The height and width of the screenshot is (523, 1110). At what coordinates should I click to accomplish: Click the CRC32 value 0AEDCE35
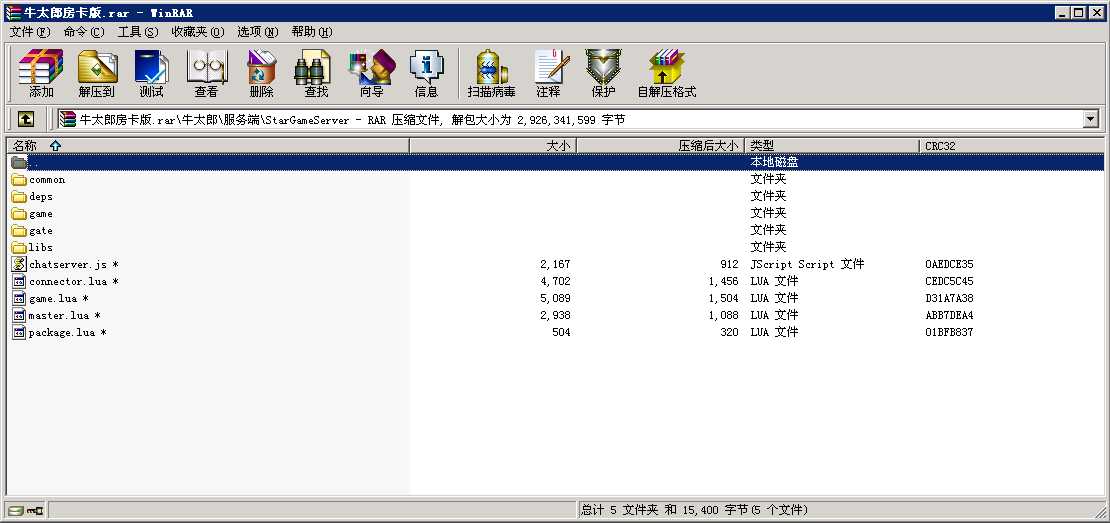(949, 265)
